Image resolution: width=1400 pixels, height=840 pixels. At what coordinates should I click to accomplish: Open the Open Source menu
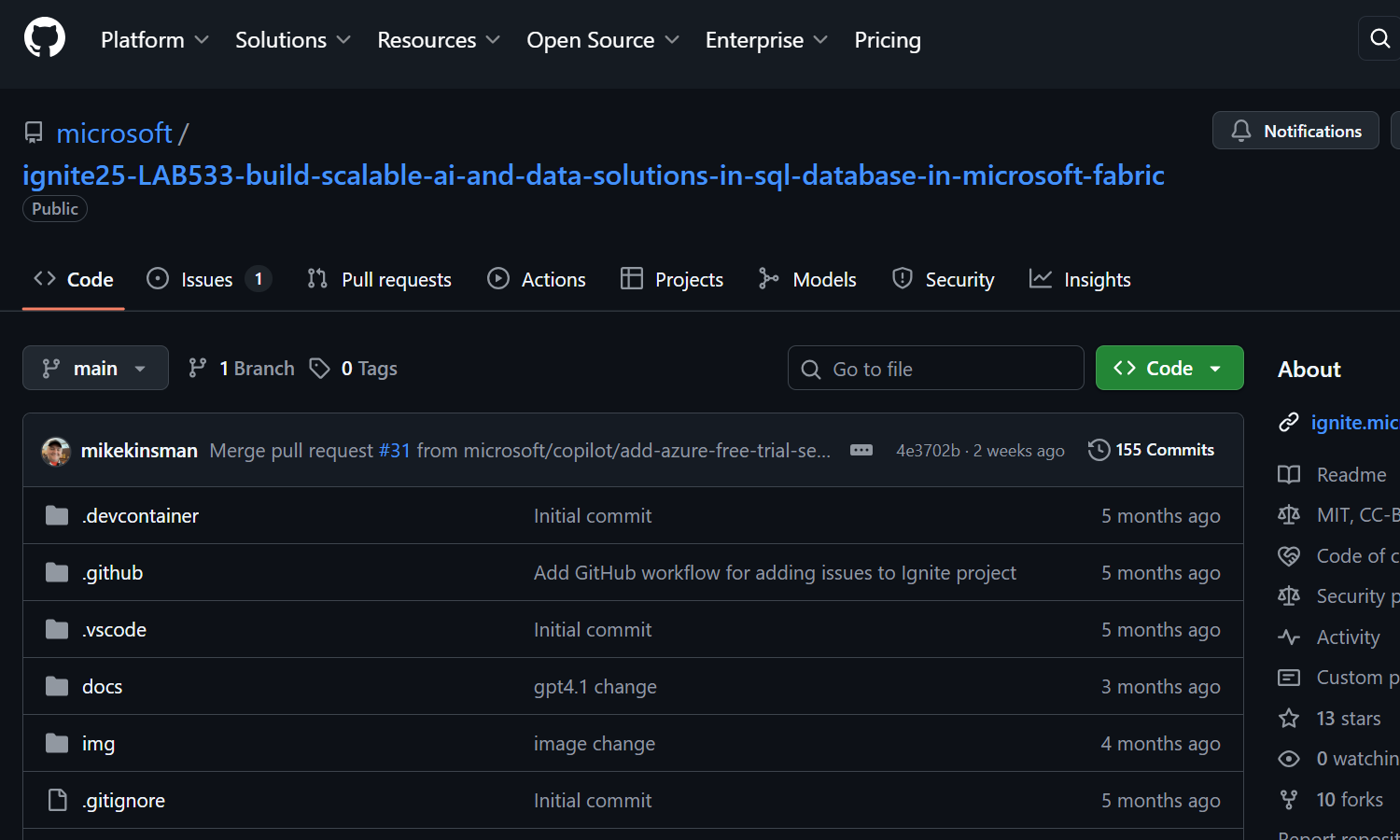[x=602, y=40]
